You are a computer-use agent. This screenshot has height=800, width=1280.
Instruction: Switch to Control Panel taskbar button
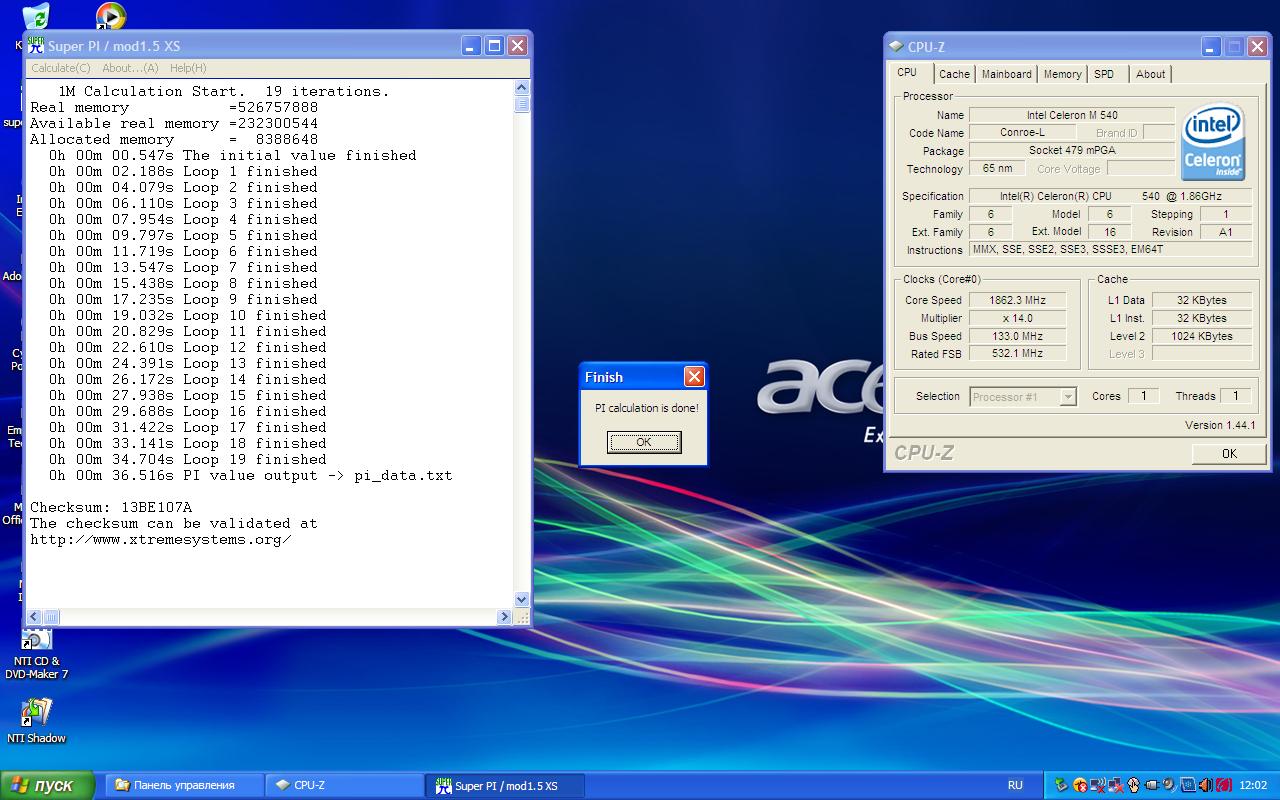(x=184, y=785)
